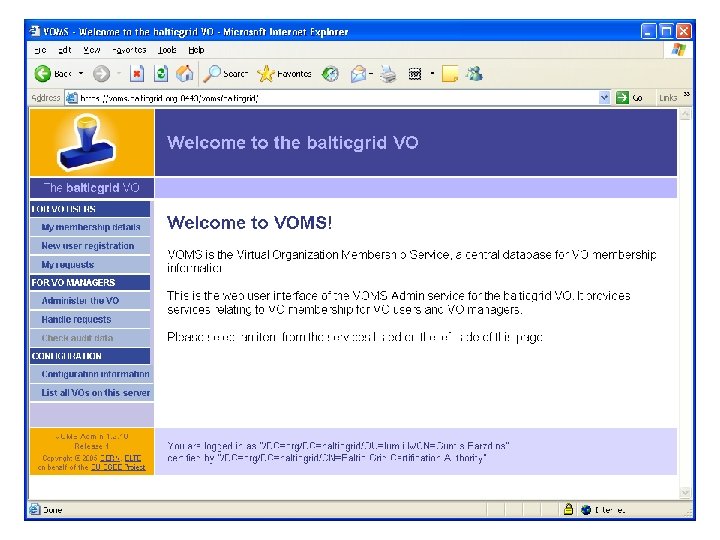The image size is (720, 540).
Task: Expand the Links toolbar chevron
Action: [x=686, y=94]
